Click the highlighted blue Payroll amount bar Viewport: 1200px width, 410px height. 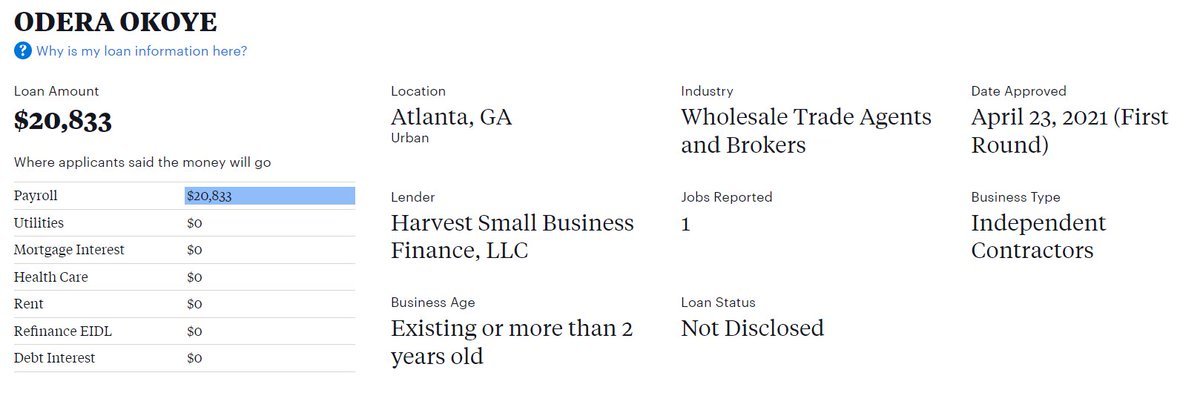[270, 196]
